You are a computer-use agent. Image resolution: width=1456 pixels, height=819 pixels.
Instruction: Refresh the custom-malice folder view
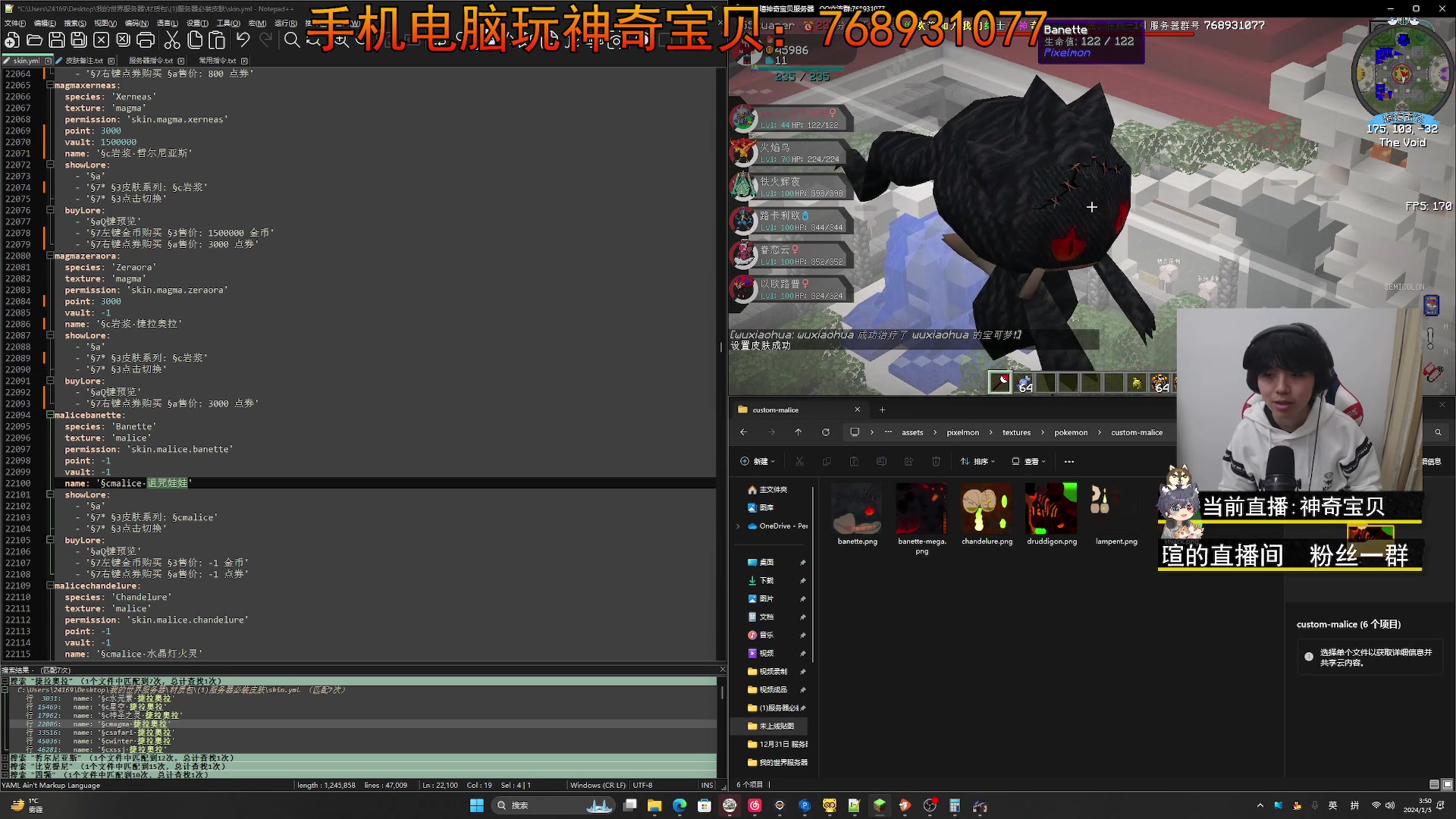pyautogui.click(x=826, y=432)
